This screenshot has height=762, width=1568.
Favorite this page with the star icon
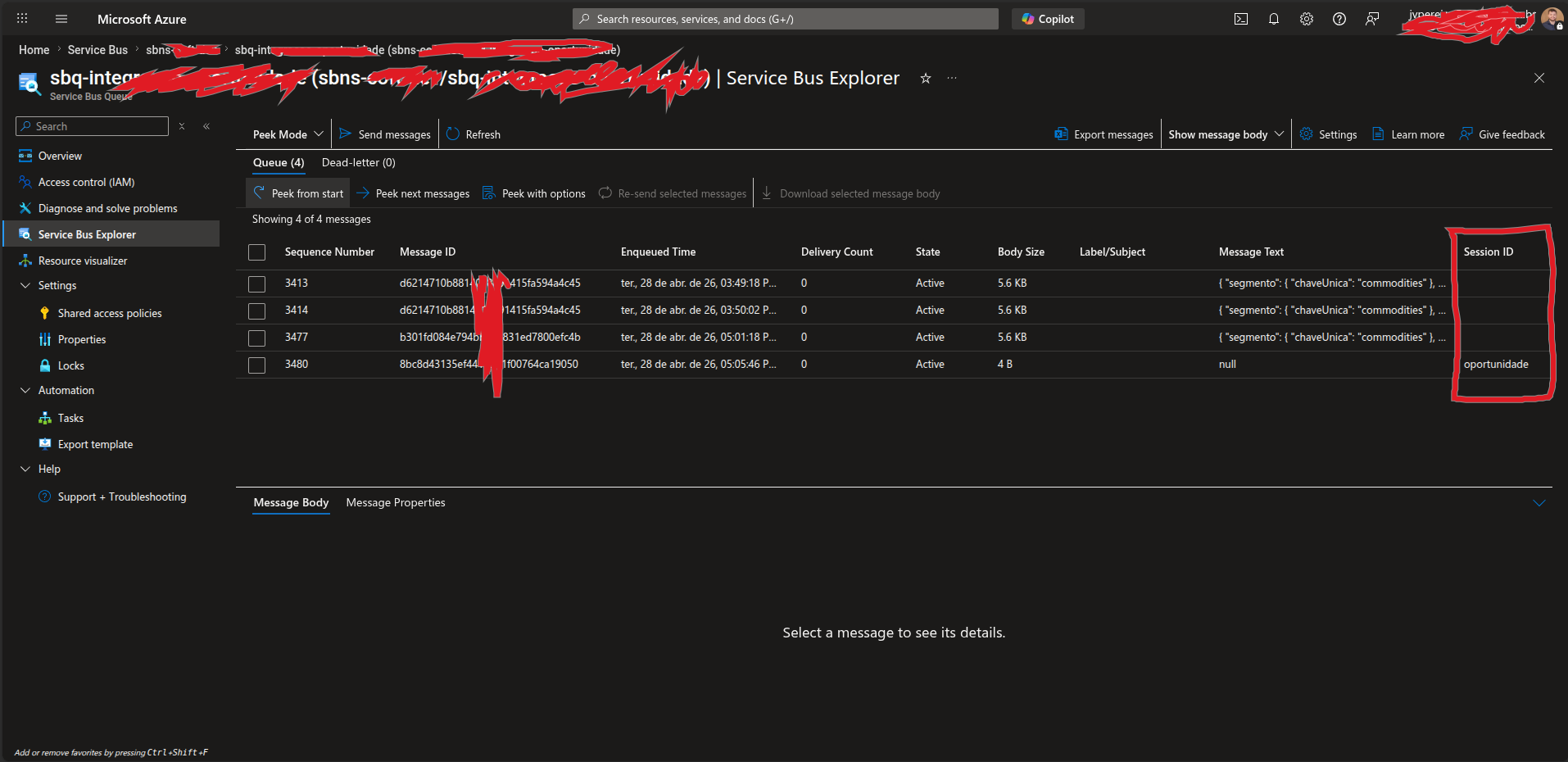(x=926, y=79)
